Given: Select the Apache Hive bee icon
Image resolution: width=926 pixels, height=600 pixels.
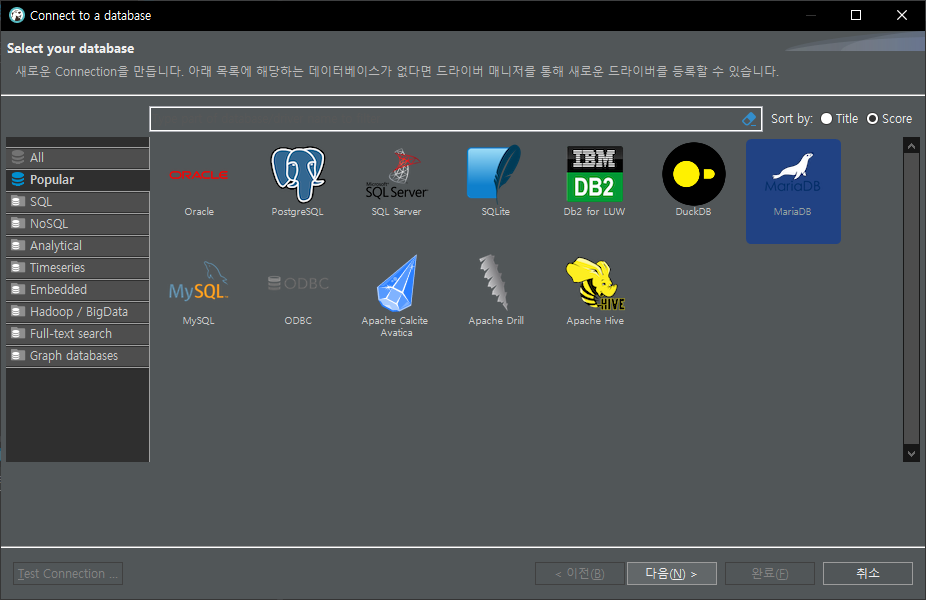Looking at the screenshot, I should click(595, 283).
